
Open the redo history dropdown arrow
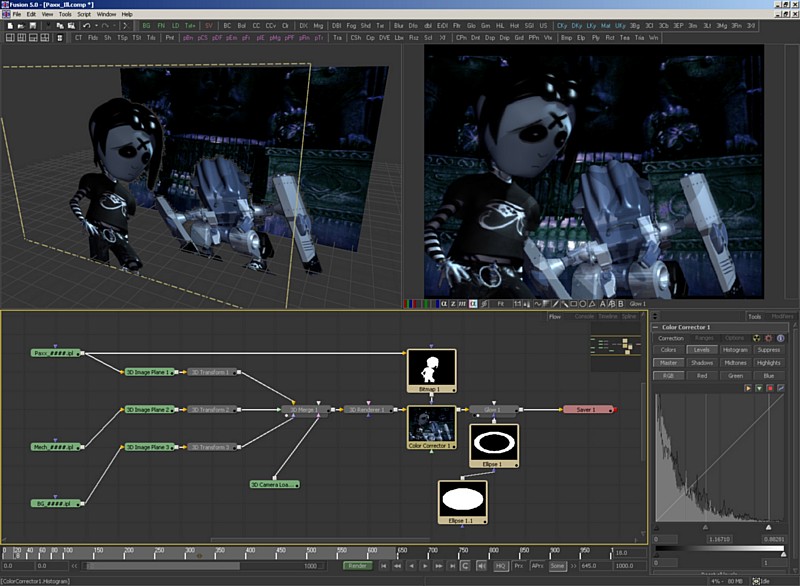tap(115, 26)
